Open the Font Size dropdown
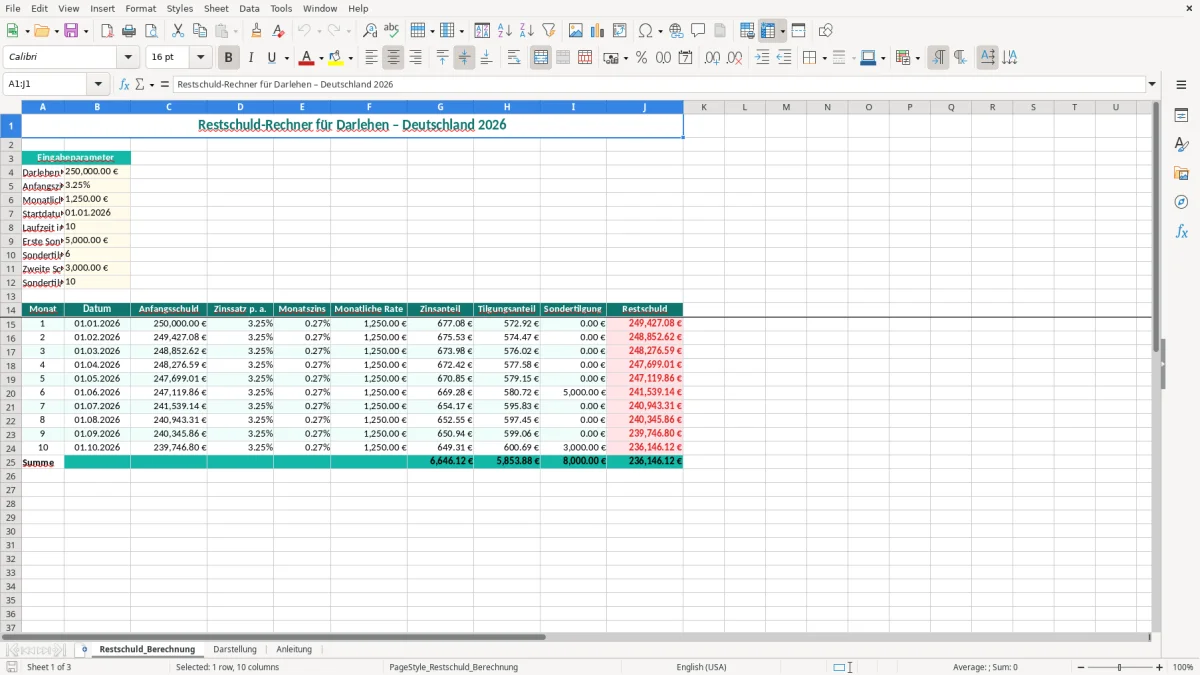Image resolution: width=1200 pixels, height=675 pixels. (200, 58)
